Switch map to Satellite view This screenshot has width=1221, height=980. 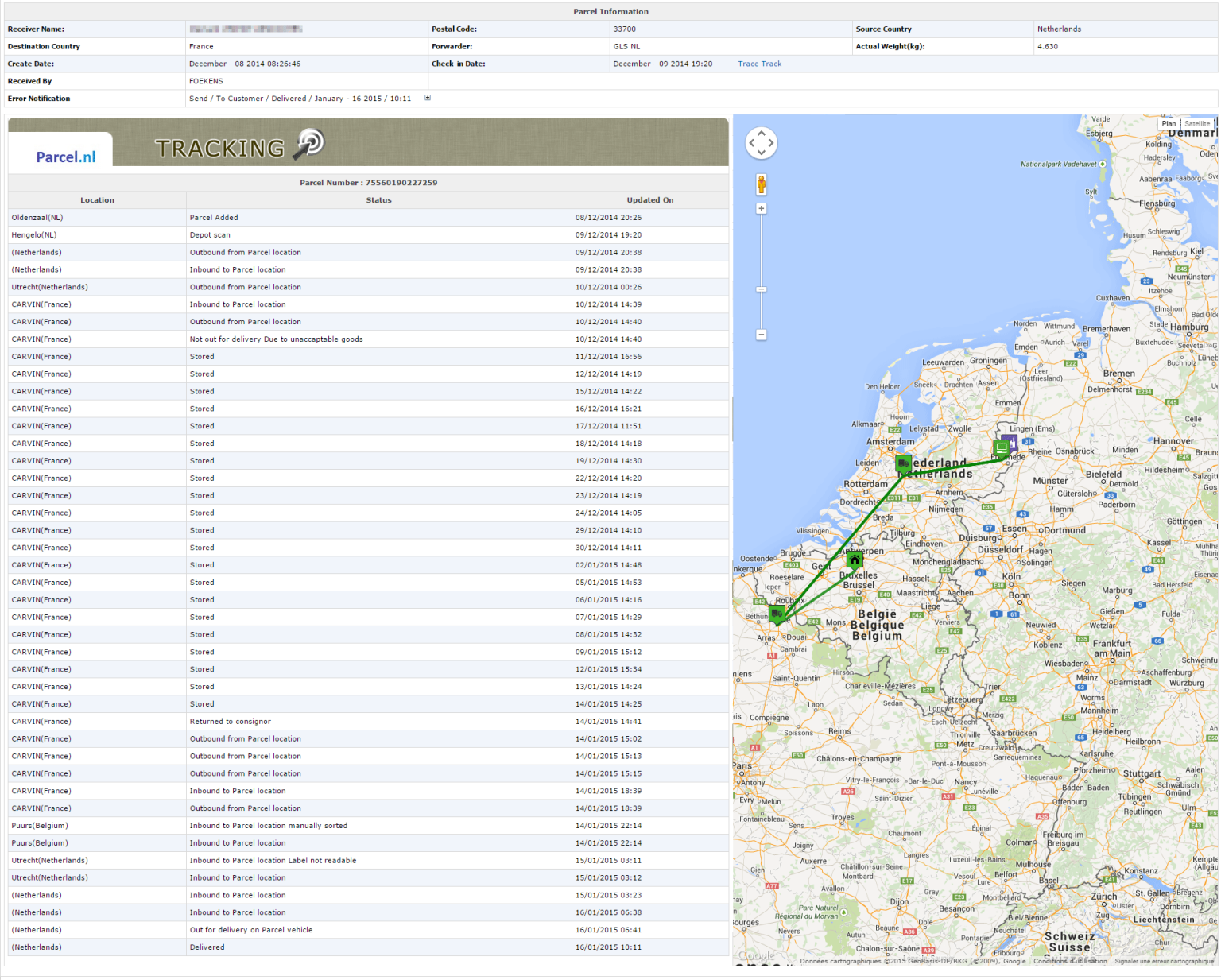coord(1196,123)
